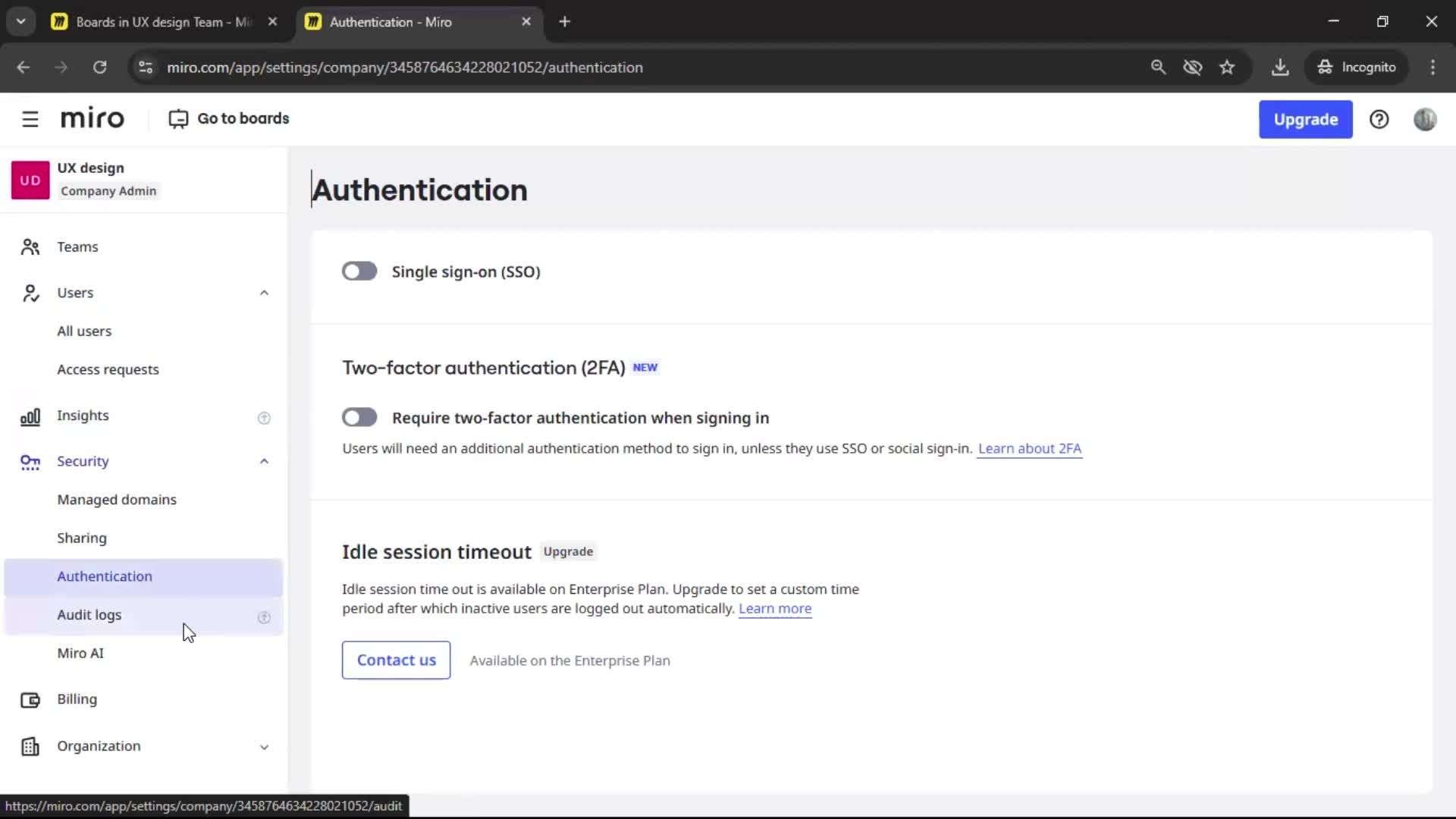Screen dimensions: 1456x819
Task: Click the Security key icon
Action: tap(30, 462)
